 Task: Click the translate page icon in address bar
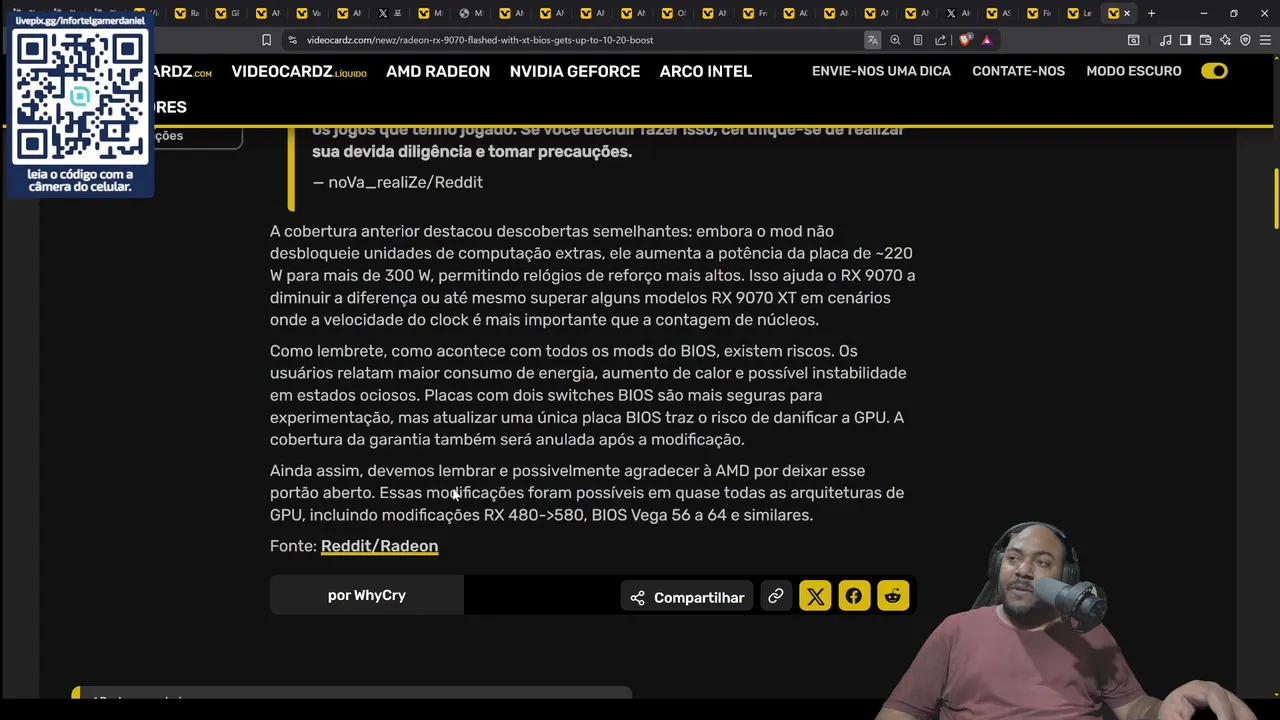873,40
